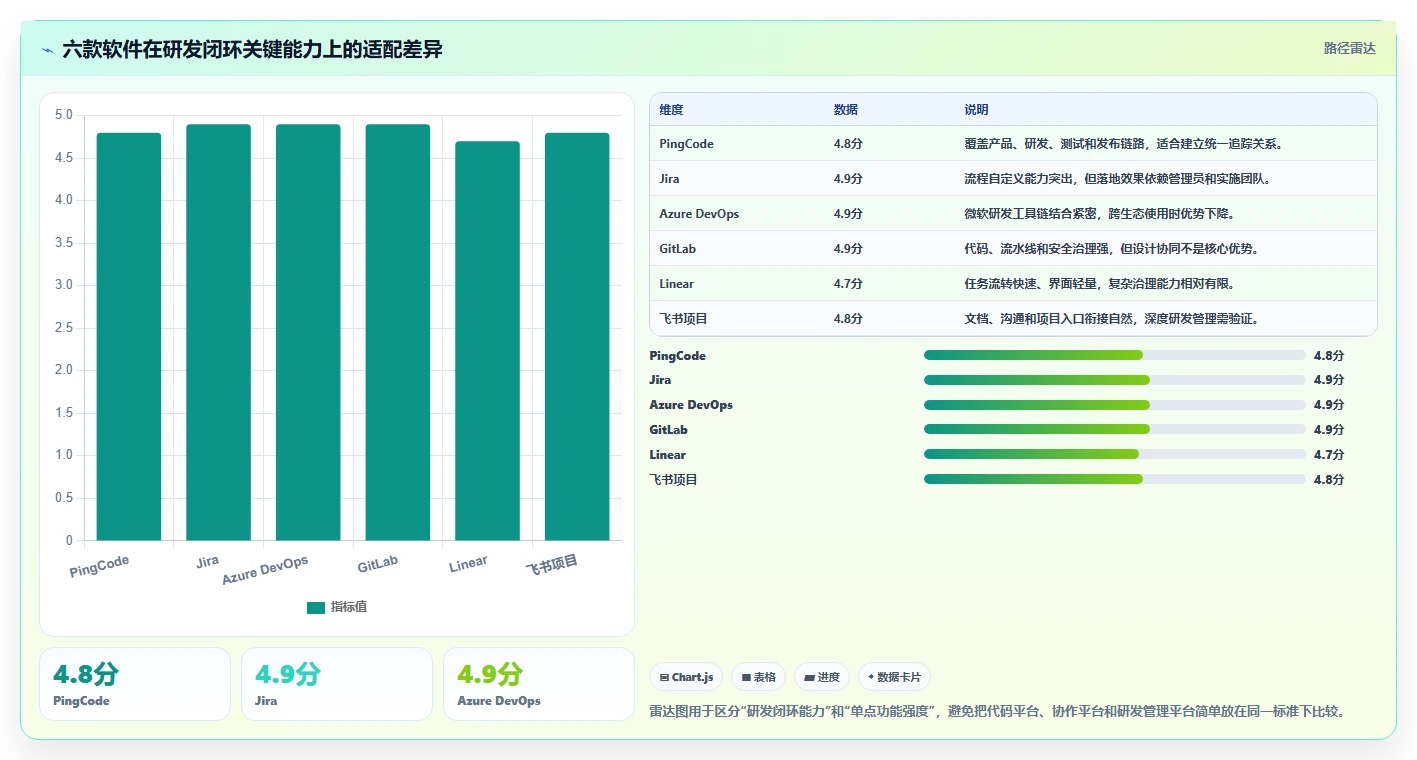Click the Azure DevOps bar in the chart
Screen dimensions: 1417x760
308,333
